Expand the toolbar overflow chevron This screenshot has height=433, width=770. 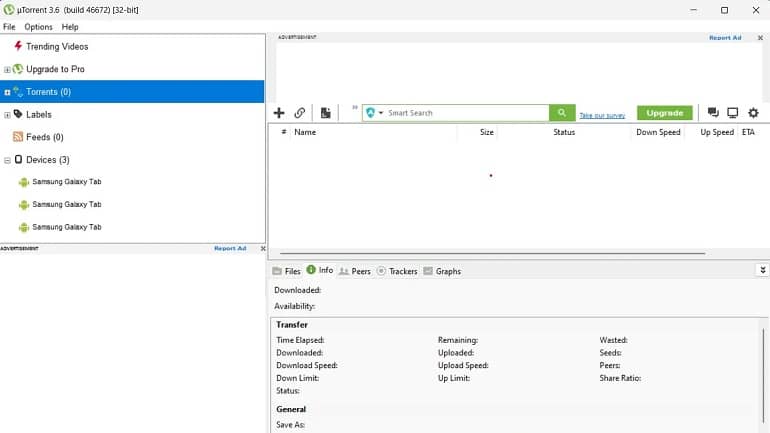(x=355, y=108)
